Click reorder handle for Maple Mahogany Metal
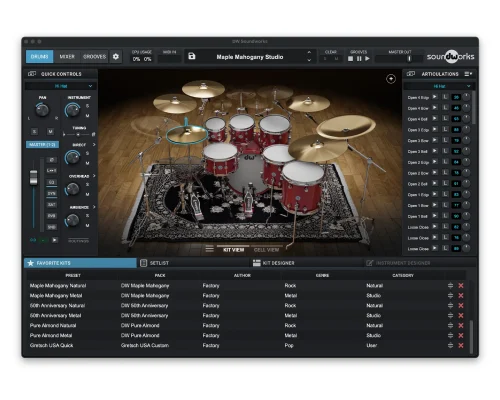 (x=450, y=296)
